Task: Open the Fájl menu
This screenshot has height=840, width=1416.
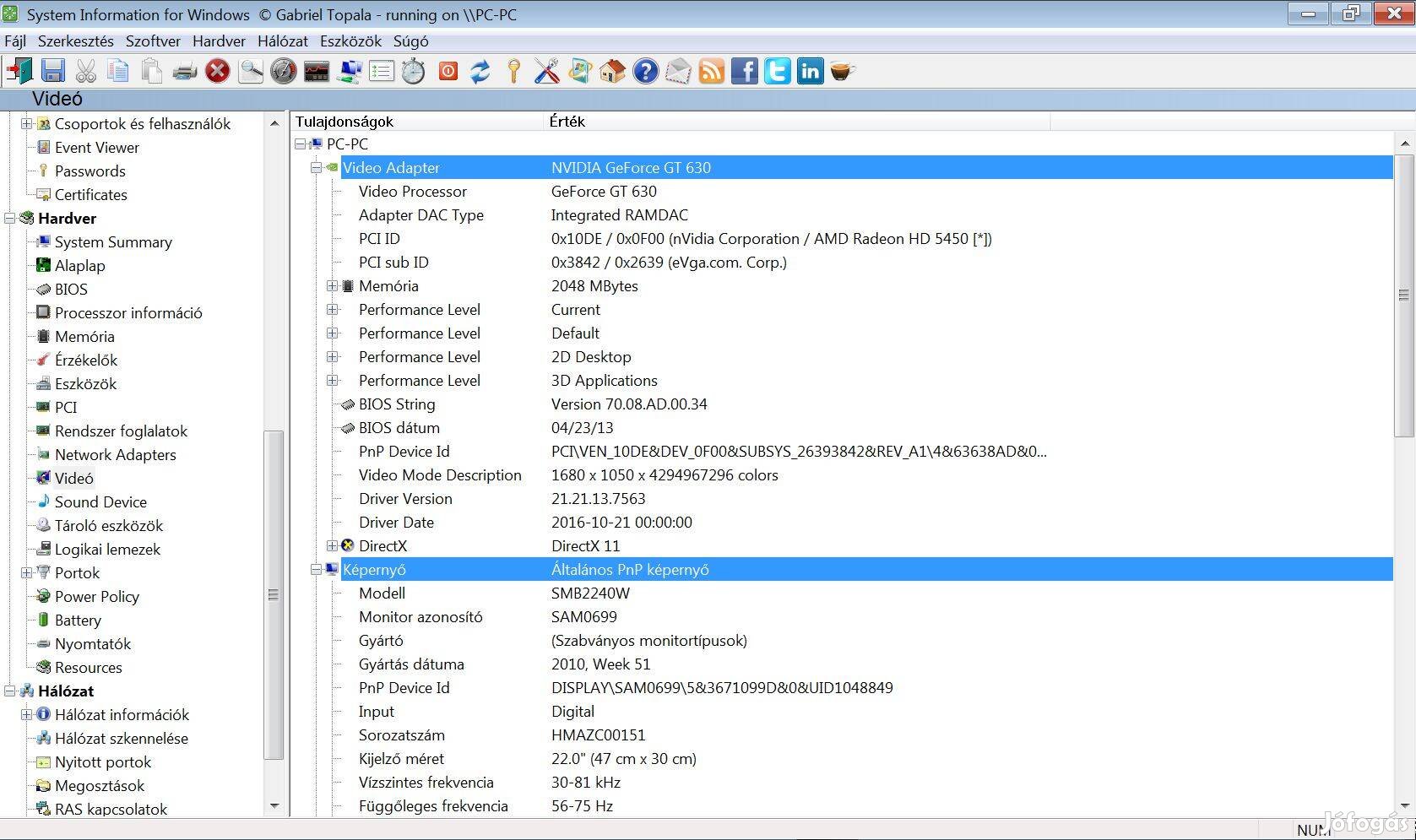Action: (x=15, y=41)
